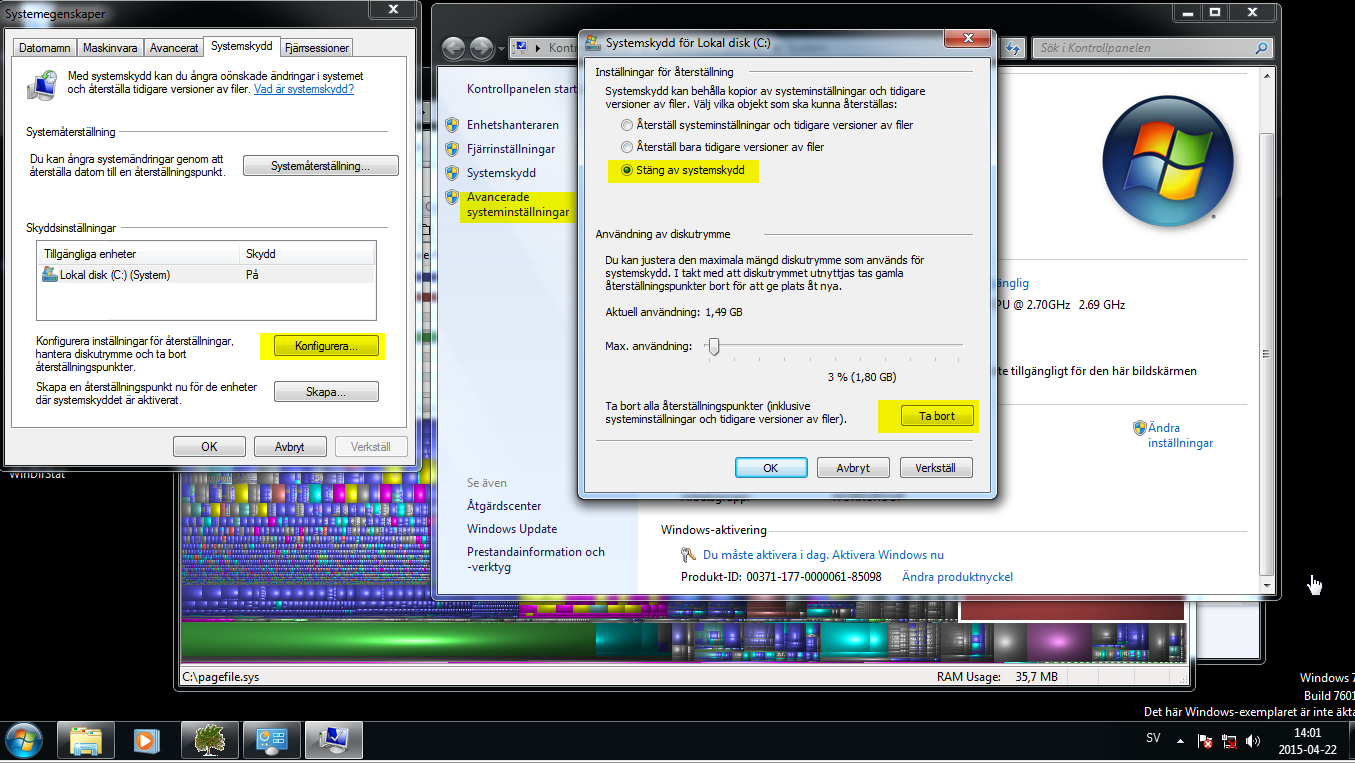Click OK in the Systemegenskaper window

[209, 447]
